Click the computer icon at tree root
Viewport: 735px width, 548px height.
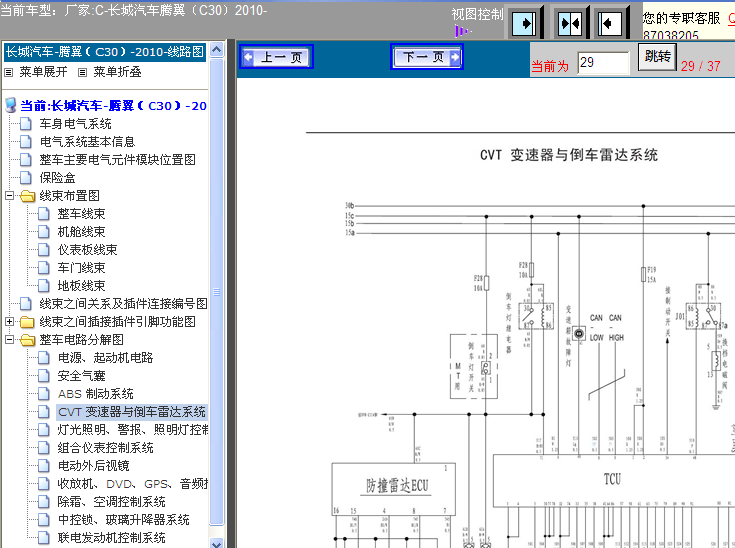click(11, 105)
